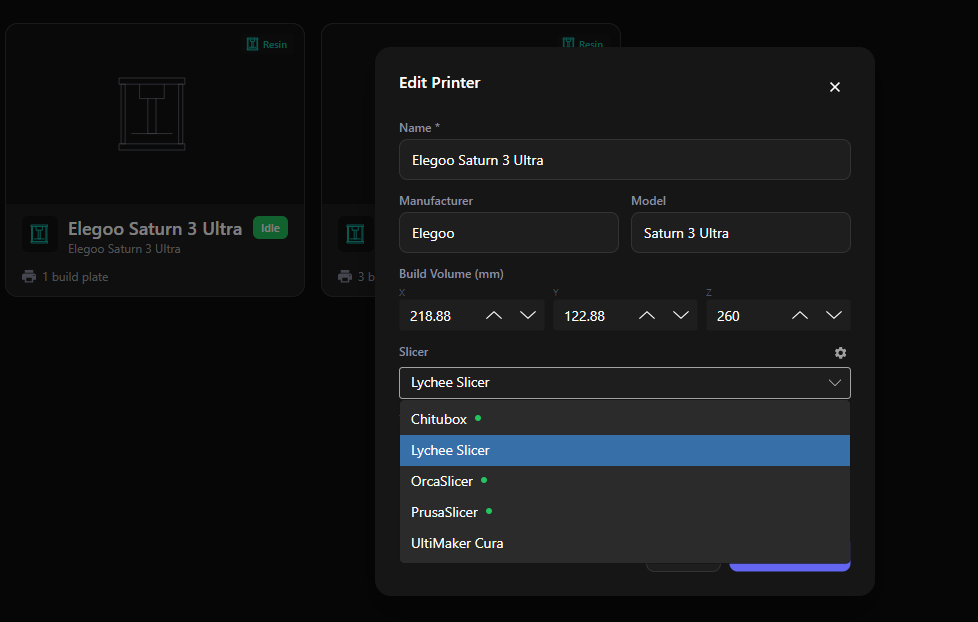Decrease the X build volume value
978x622 pixels.
(x=528, y=316)
